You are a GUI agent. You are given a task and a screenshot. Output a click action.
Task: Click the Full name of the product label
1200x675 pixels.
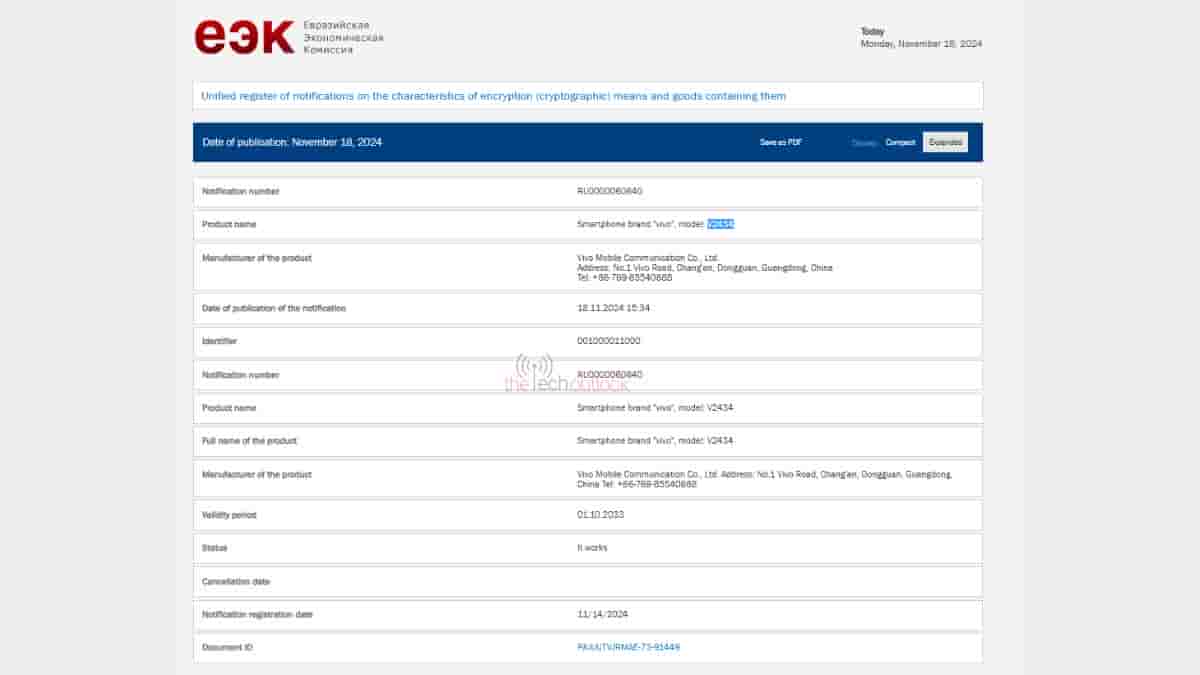point(249,441)
